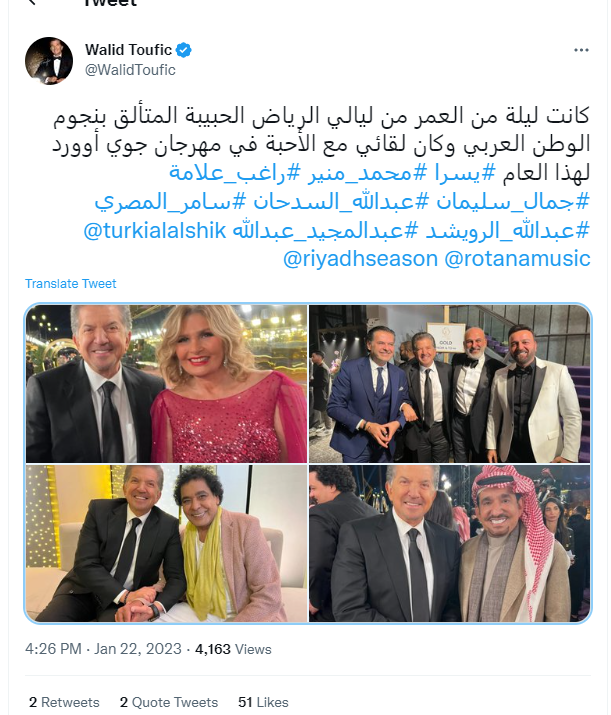This screenshot has height=715, width=611.
Task: Click the #جمال_سليمان hashtag
Action: click(x=513, y=202)
